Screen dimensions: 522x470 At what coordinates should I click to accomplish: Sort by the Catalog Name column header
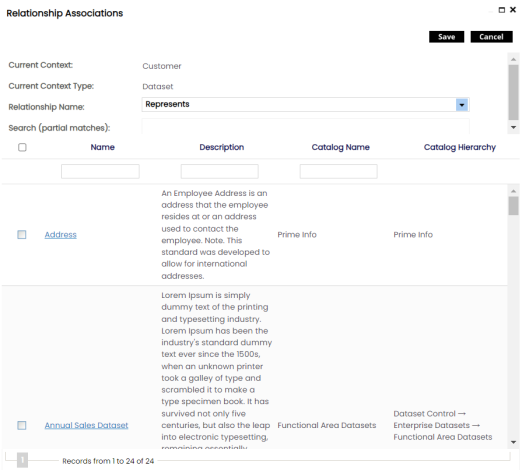pos(340,147)
